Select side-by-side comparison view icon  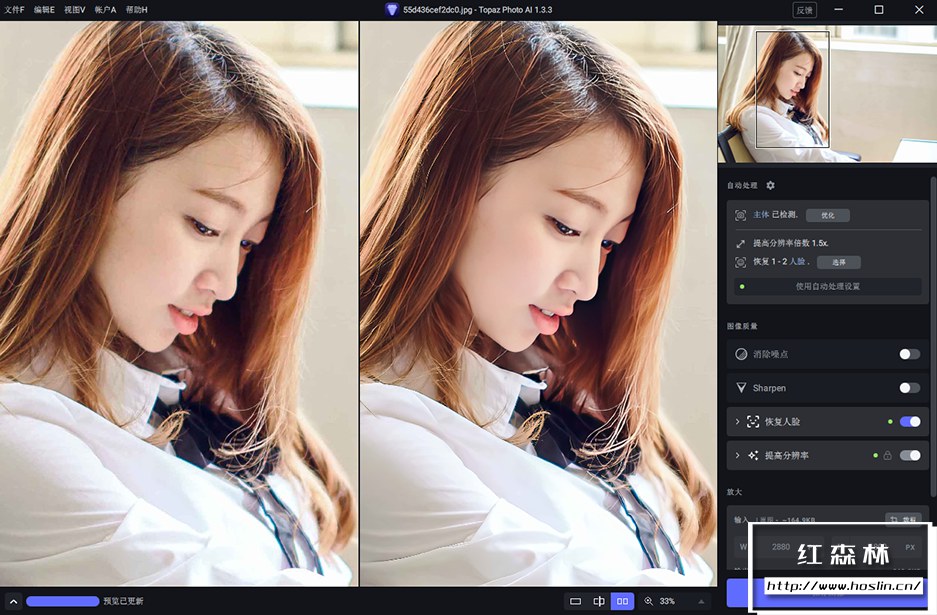(x=622, y=601)
